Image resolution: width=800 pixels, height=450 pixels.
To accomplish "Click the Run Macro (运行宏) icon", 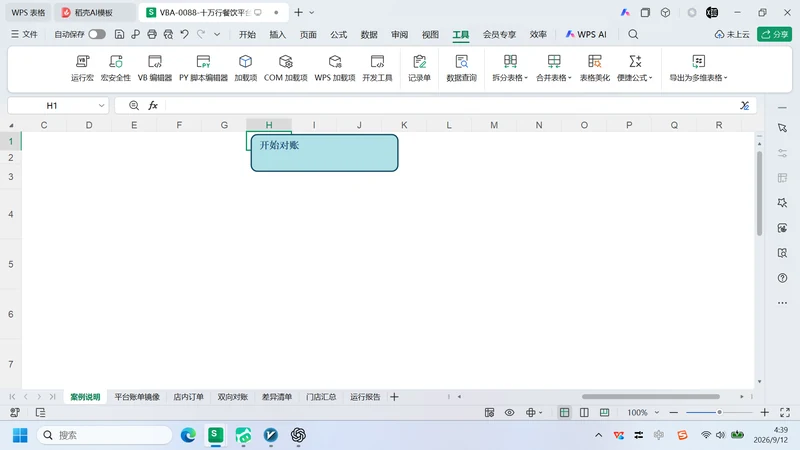I will pyautogui.click(x=82, y=62).
